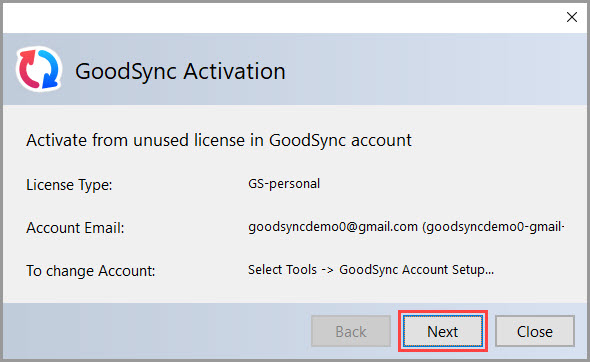Click the greyed-out Back button
This screenshot has height=362, width=590.
(x=351, y=331)
